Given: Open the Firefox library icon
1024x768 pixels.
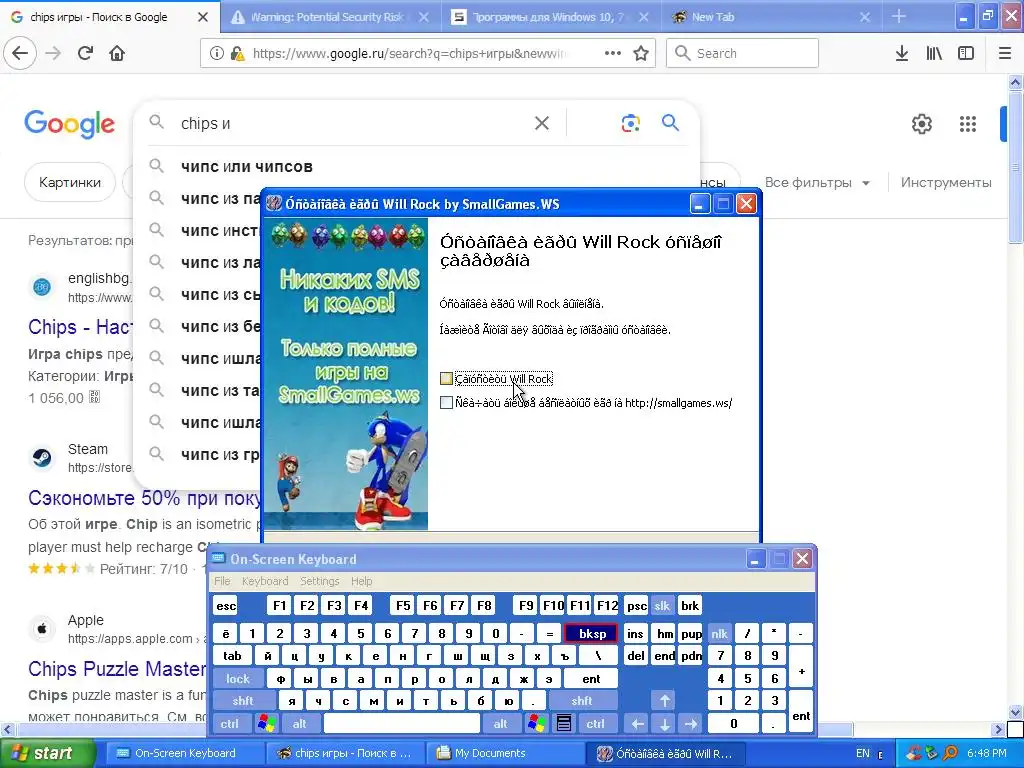Looking at the screenshot, I should click(934, 53).
